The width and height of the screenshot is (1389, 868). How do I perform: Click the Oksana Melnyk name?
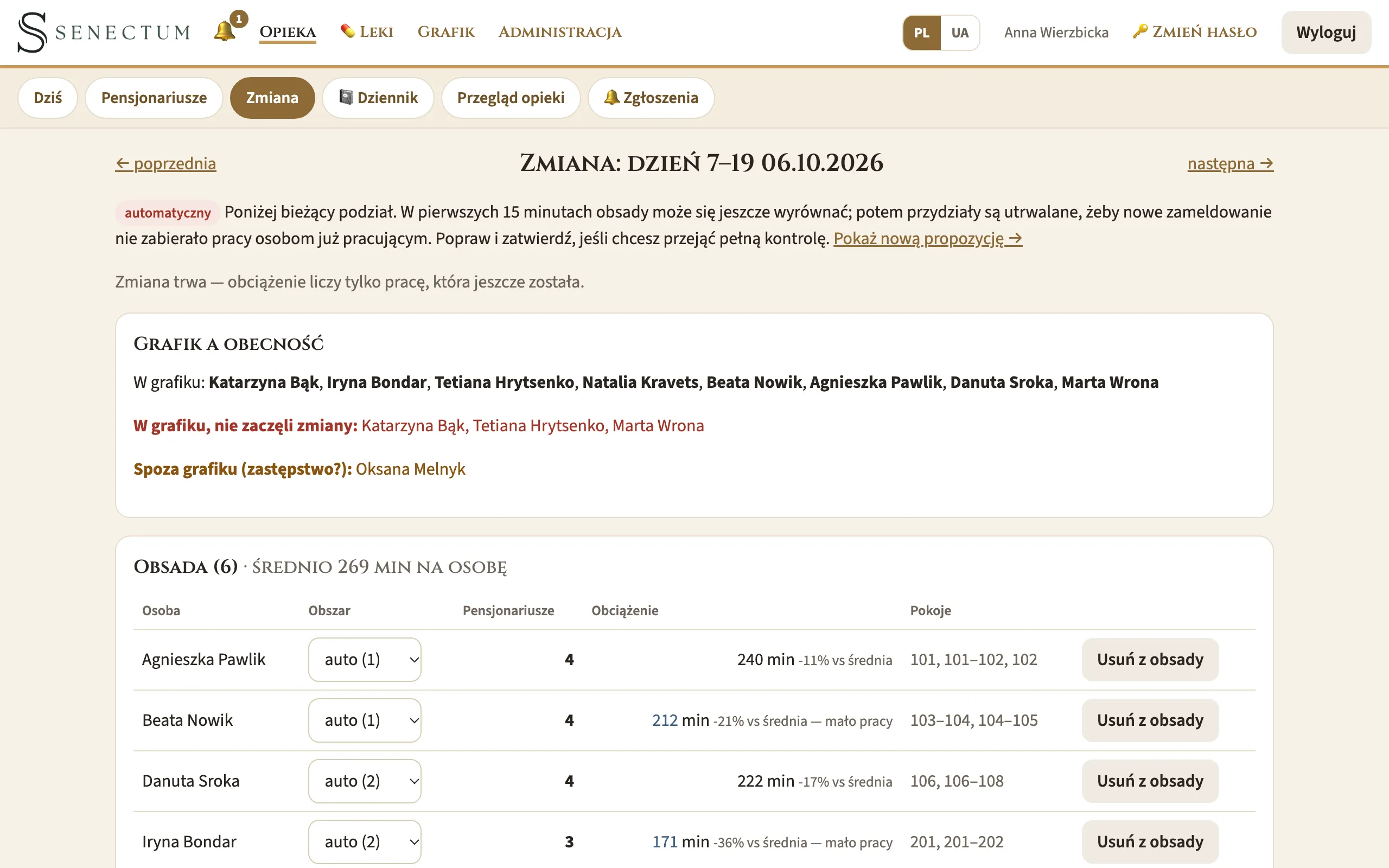(410, 469)
